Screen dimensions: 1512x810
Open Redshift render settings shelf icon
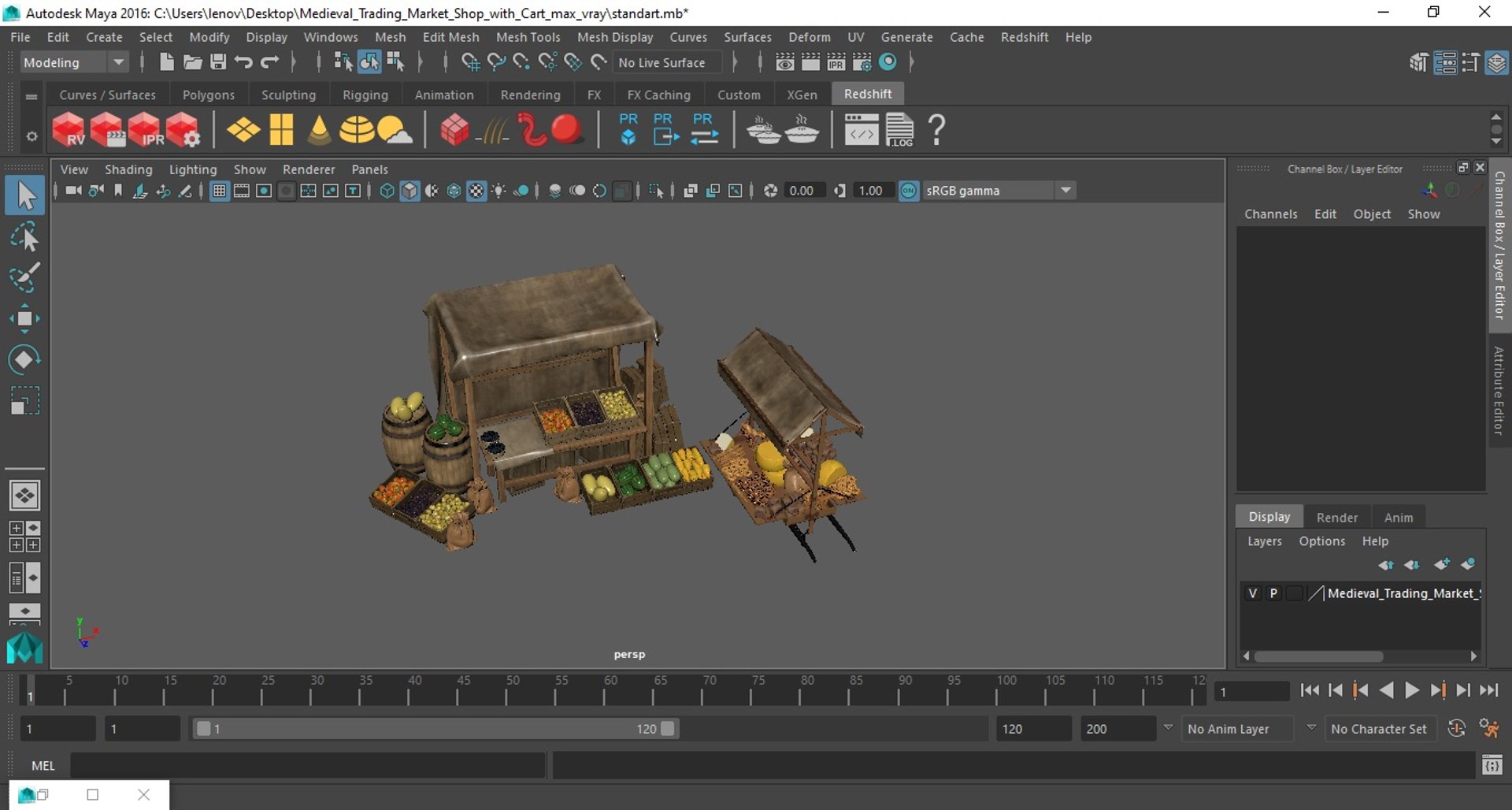coord(183,130)
